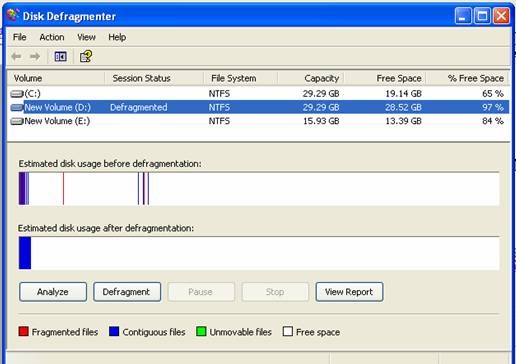Click the 'Contiguous files' legend label

[154, 332]
